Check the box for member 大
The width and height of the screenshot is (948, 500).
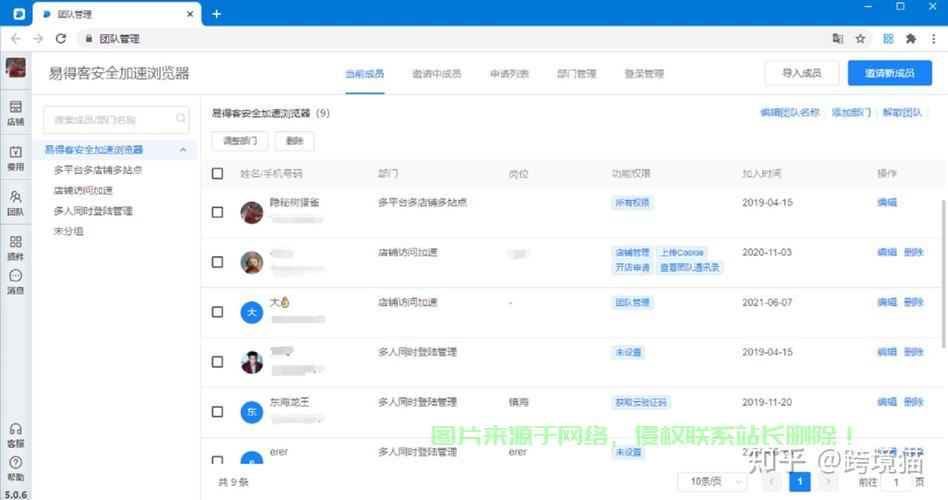[x=218, y=312]
